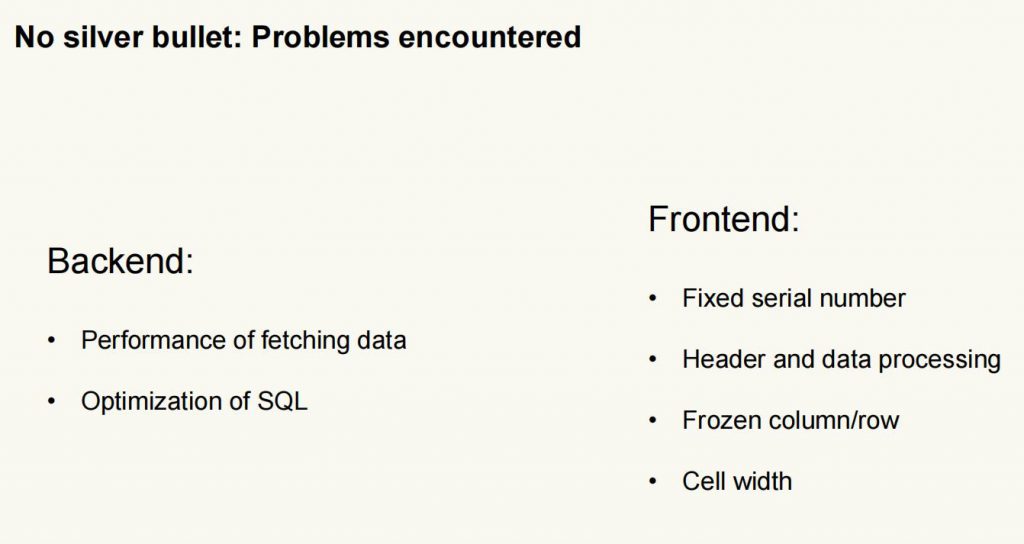
Task: Select the "Problems encountered" title text
Action: tap(416, 37)
